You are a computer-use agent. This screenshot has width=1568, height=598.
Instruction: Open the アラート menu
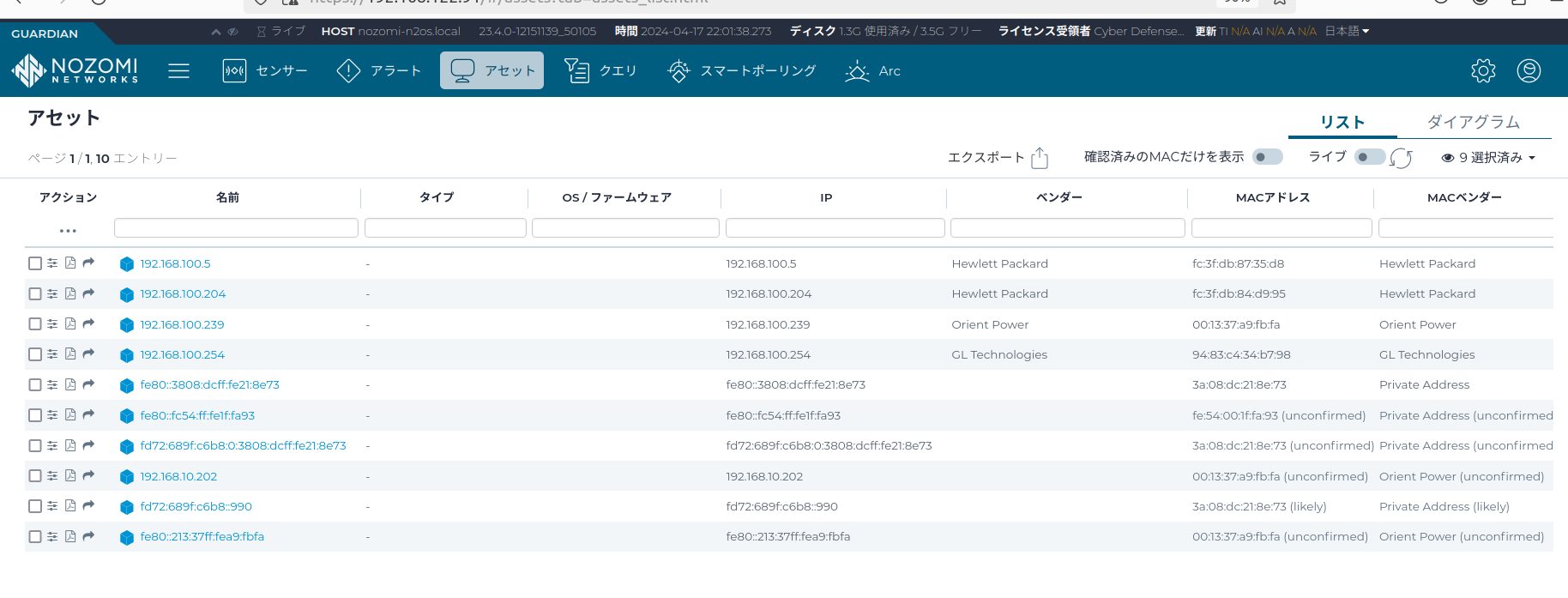[379, 70]
